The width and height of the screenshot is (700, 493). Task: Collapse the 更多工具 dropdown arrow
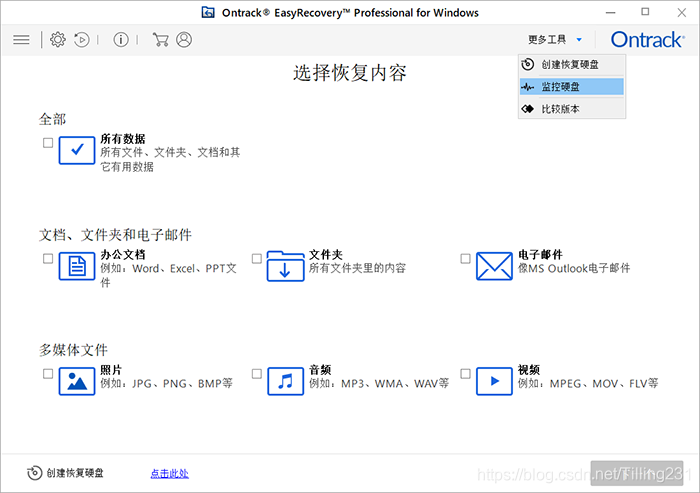[579, 40]
